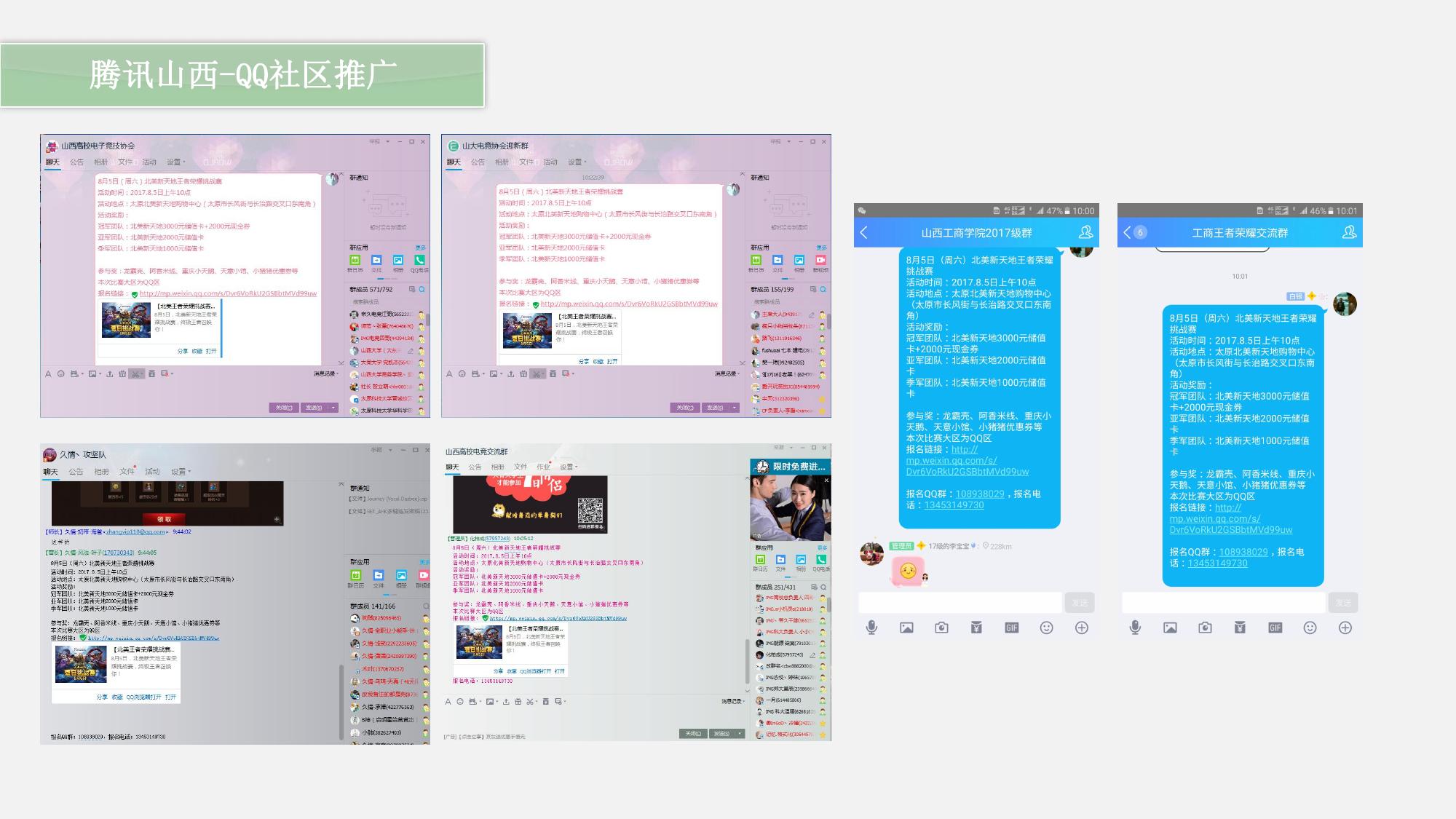
Task: Switch to 作业 tab in 山西高校电竞交流群 window
Action: click(x=543, y=467)
